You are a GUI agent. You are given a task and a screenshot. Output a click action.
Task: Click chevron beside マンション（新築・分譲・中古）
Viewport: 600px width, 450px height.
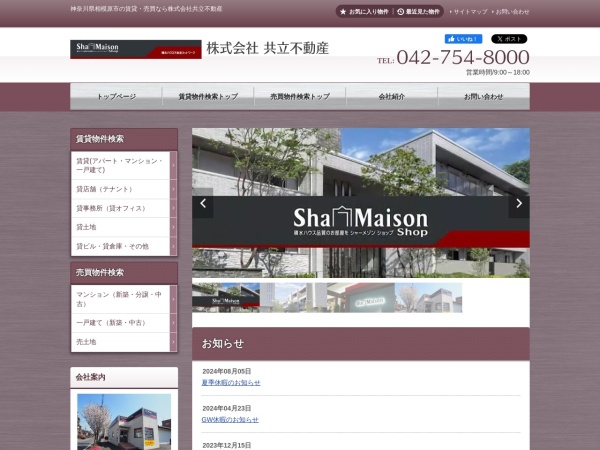point(173,299)
